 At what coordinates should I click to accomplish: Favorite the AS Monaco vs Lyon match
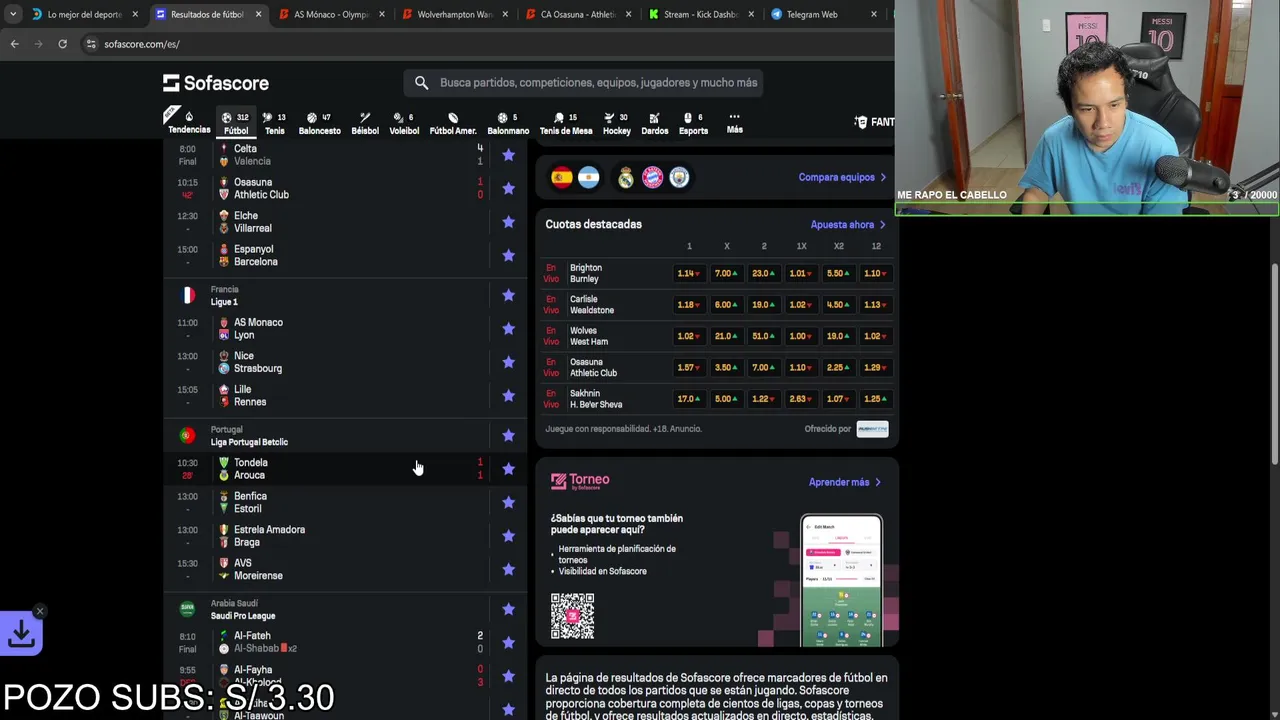point(508,329)
